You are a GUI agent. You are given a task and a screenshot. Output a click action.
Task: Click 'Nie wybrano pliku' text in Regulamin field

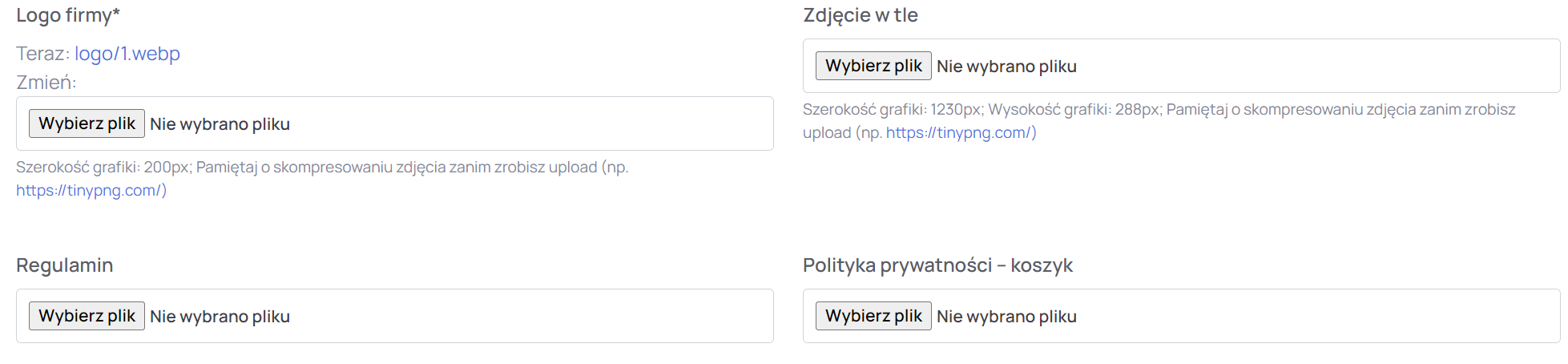point(220,317)
